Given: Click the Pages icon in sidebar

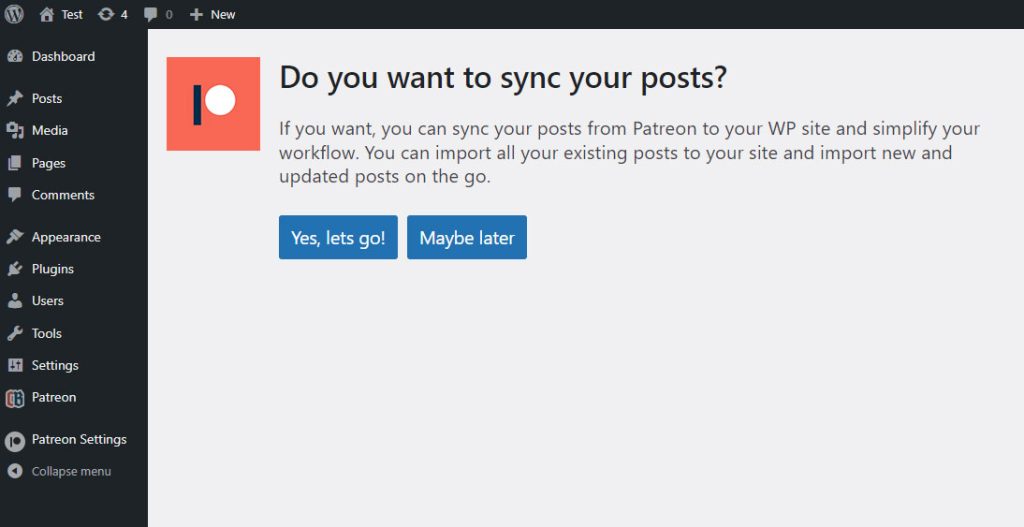Looking at the screenshot, I should point(15,163).
